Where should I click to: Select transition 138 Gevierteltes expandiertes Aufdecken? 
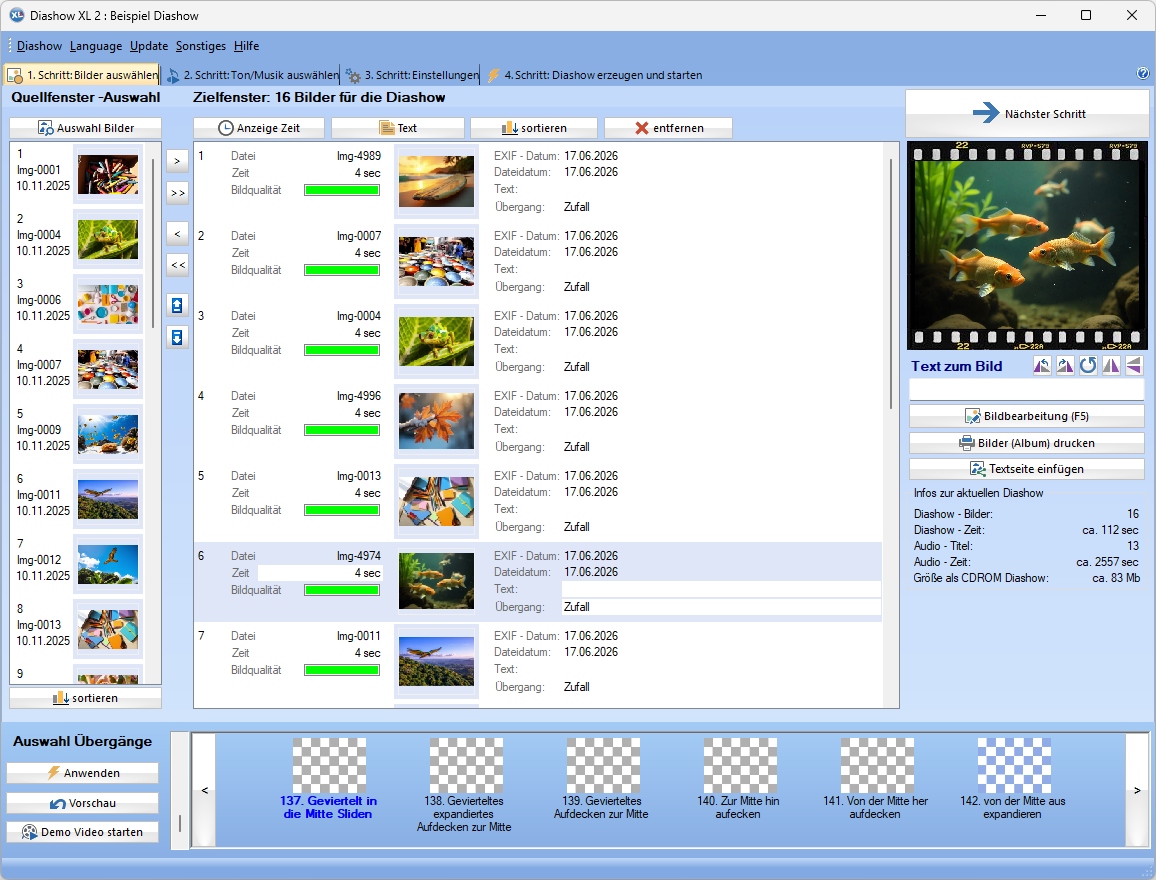[x=464, y=786]
